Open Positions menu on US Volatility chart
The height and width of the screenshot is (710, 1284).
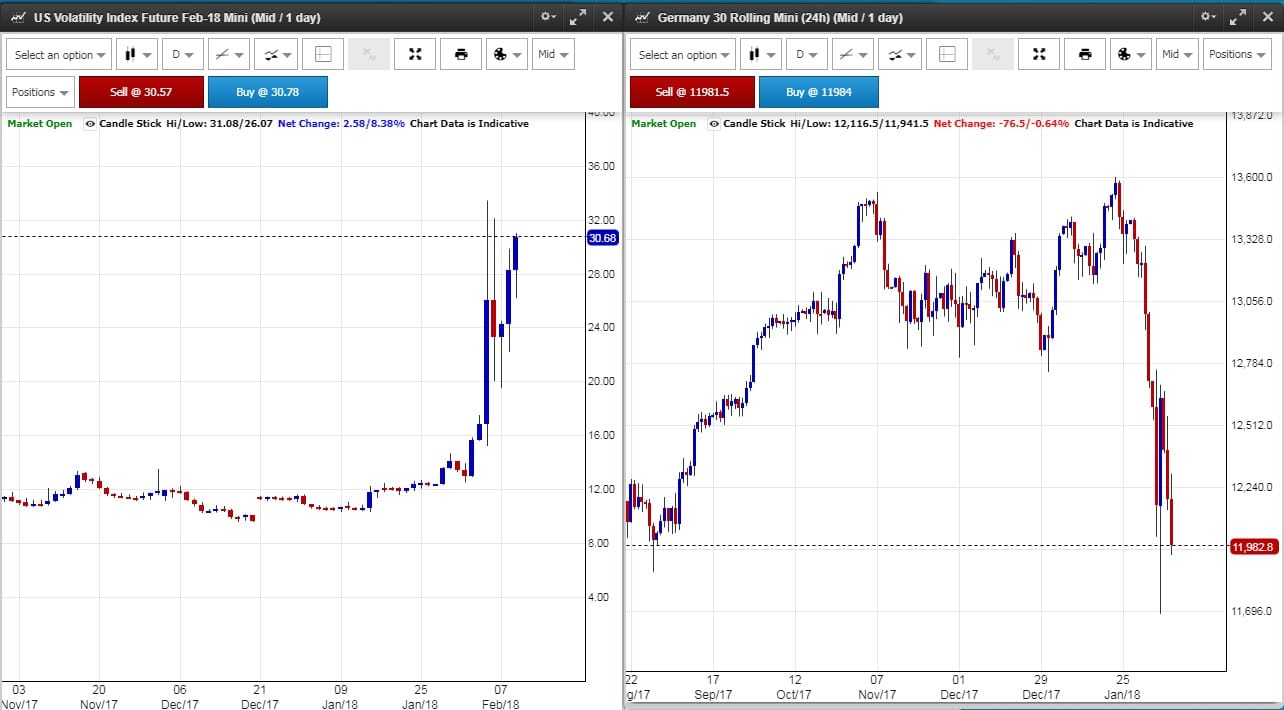point(41,92)
